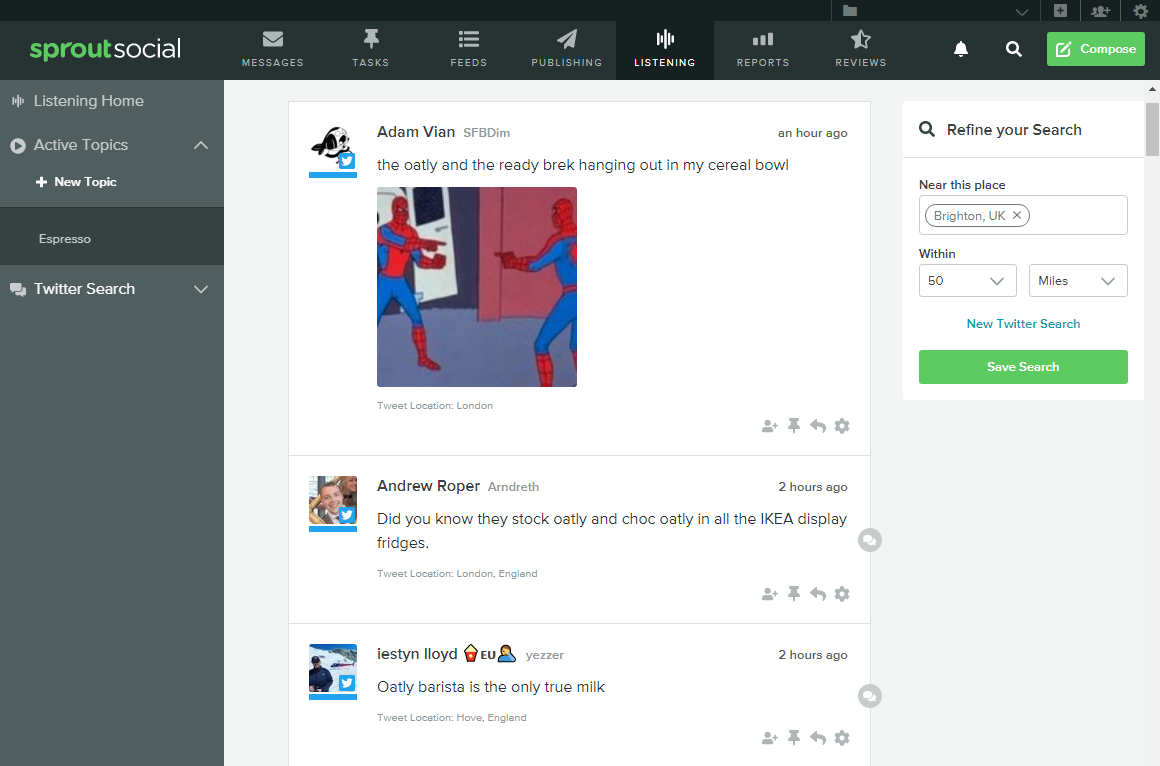Open Andrew Roper's profile name
The image size is (1160, 766).
tap(428, 486)
